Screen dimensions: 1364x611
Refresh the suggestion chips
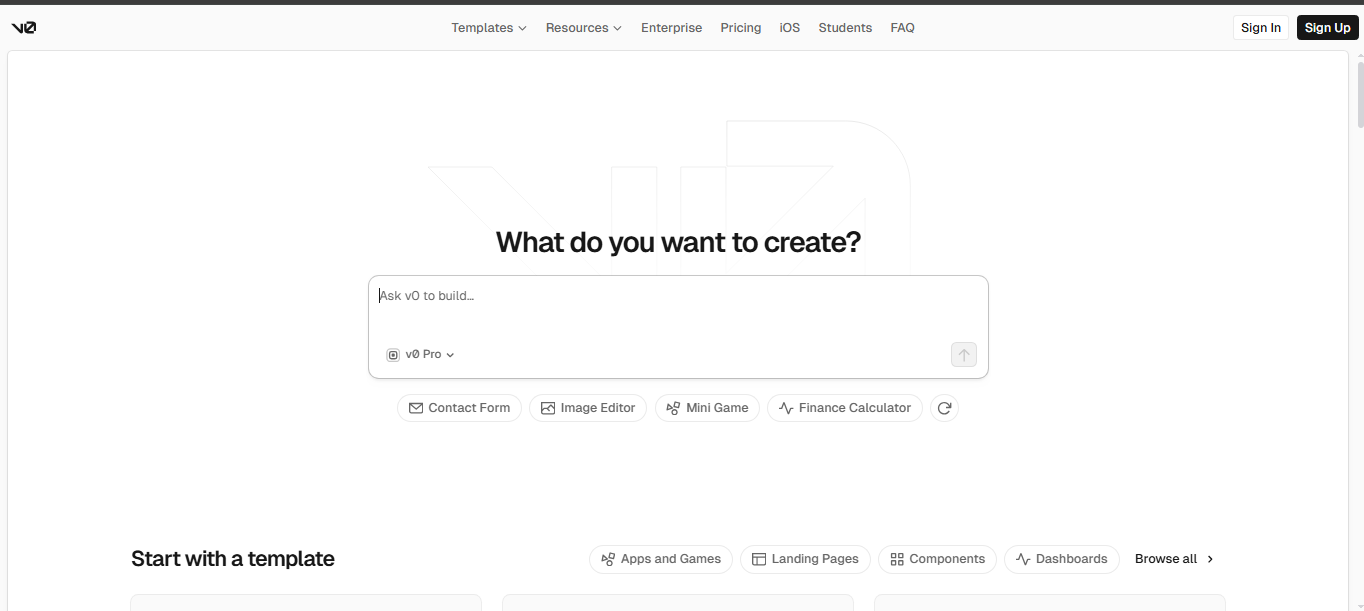[944, 407]
